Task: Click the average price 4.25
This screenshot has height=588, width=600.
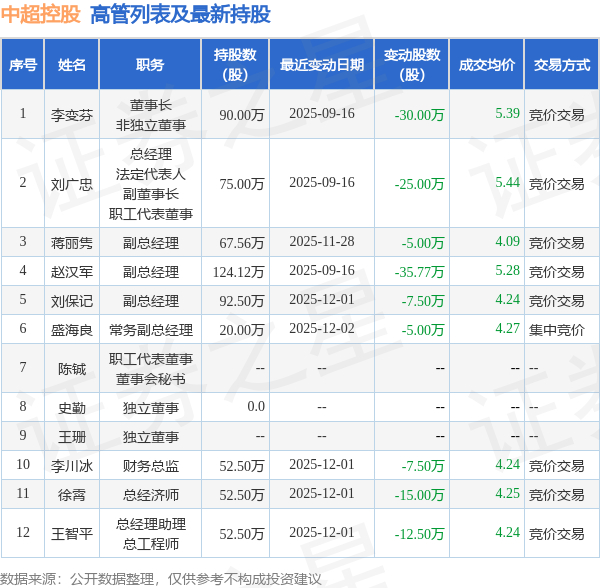Action: pos(507,494)
